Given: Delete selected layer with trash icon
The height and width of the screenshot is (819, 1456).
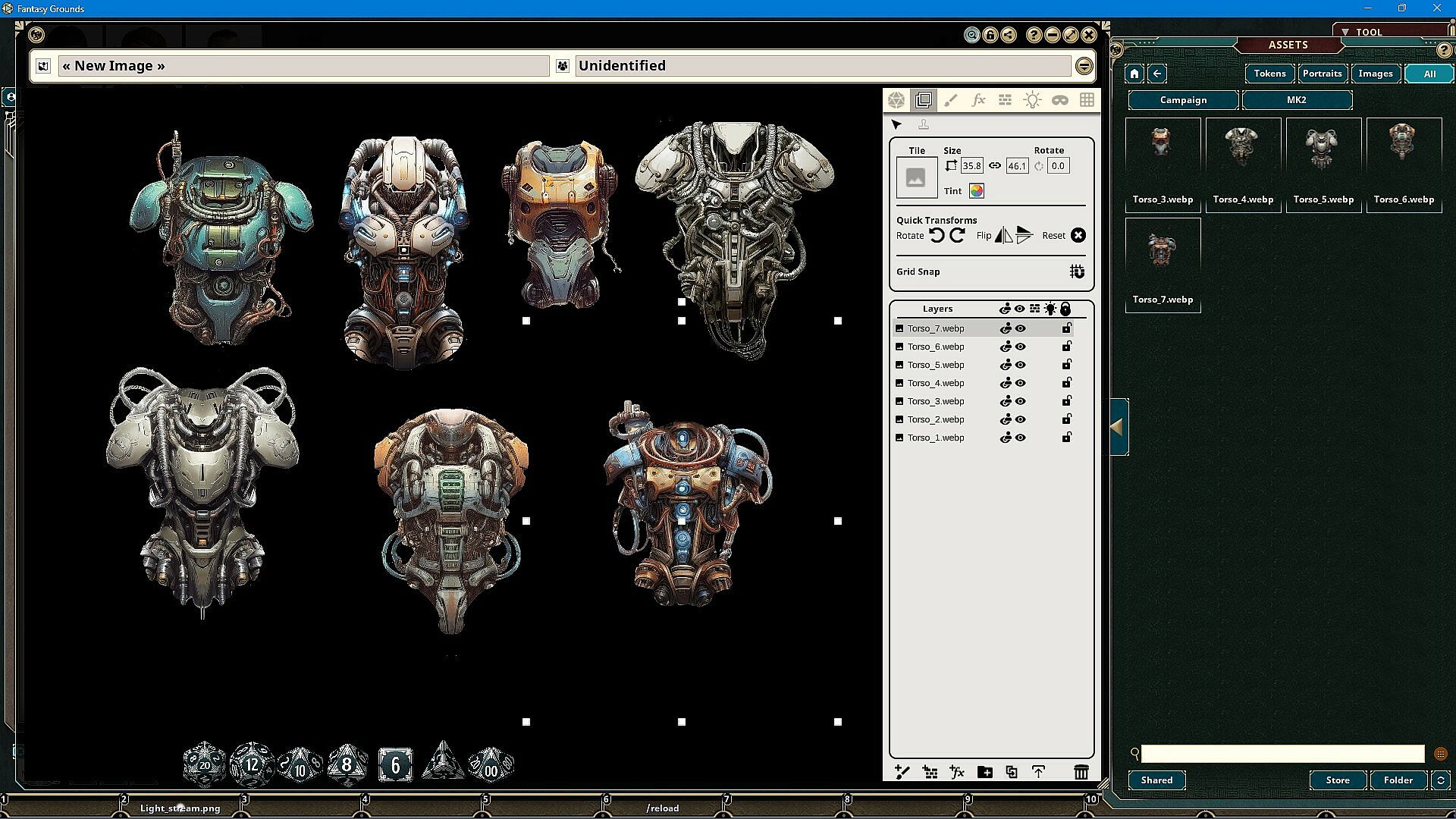Looking at the screenshot, I should 1081,772.
